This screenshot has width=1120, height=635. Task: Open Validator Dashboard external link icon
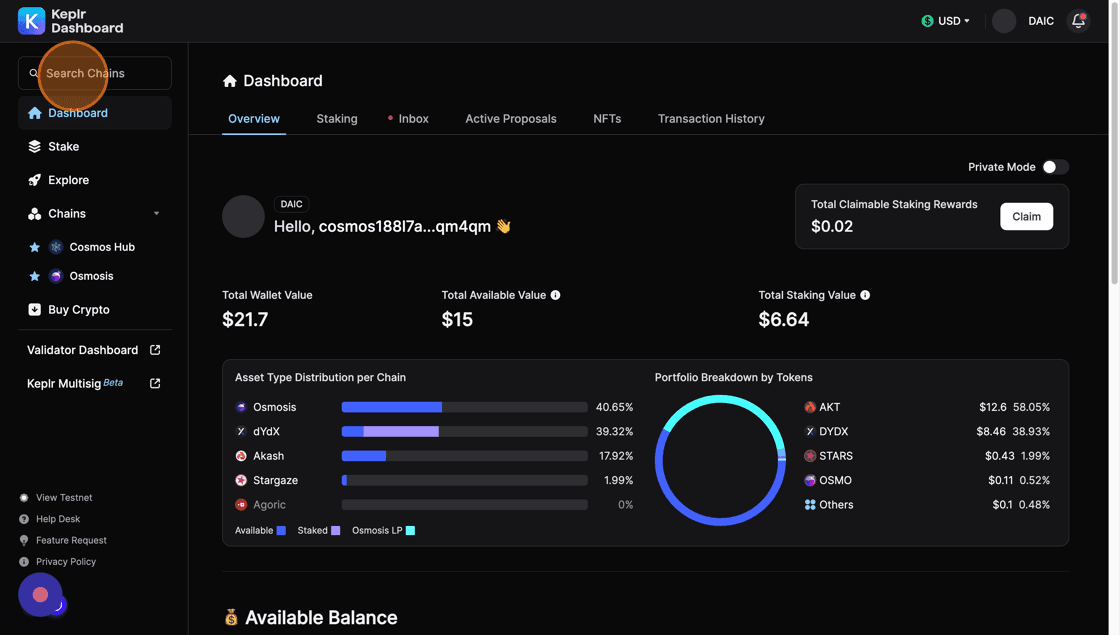point(155,350)
